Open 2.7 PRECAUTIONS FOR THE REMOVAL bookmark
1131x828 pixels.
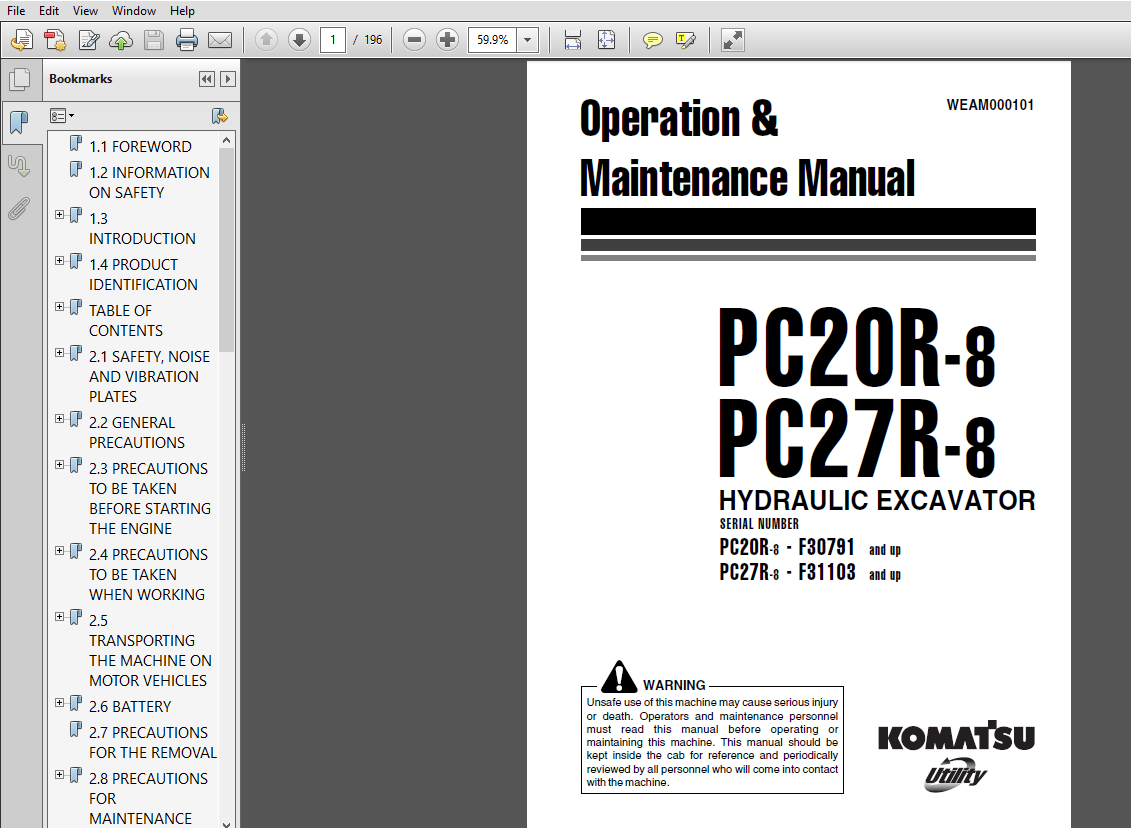pos(153,742)
